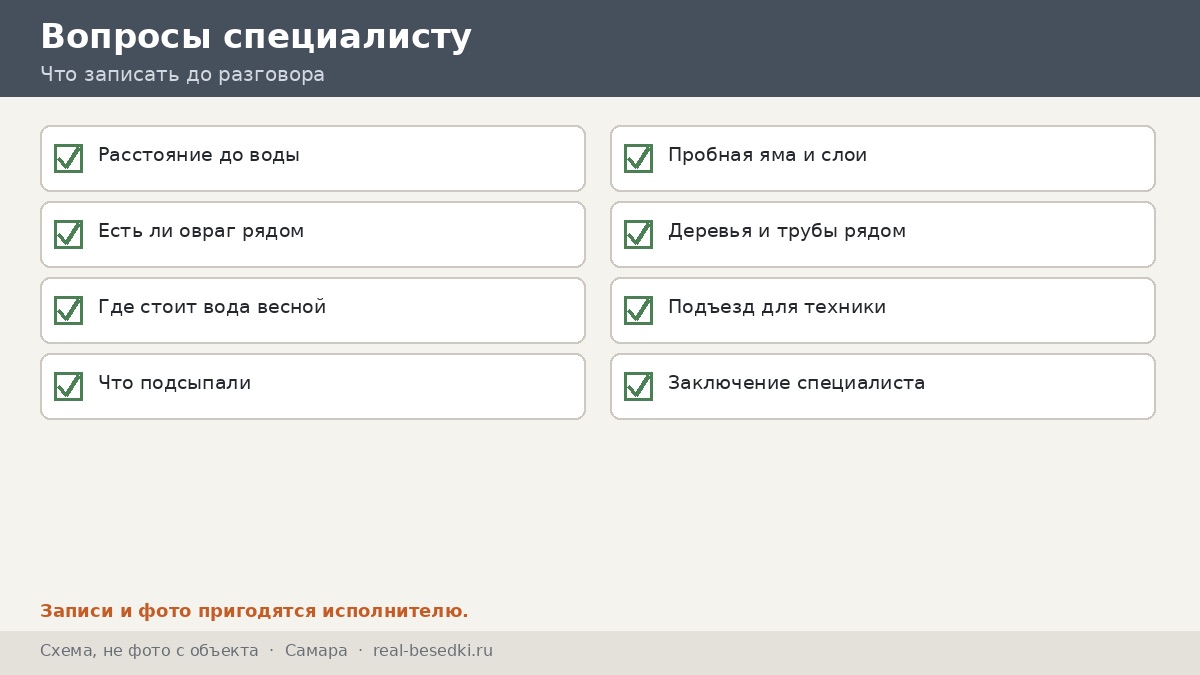The height and width of the screenshot is (675, 1200).
Task: Click subtitle 'Что записать до разговора'
Action: tap(182, 75)
